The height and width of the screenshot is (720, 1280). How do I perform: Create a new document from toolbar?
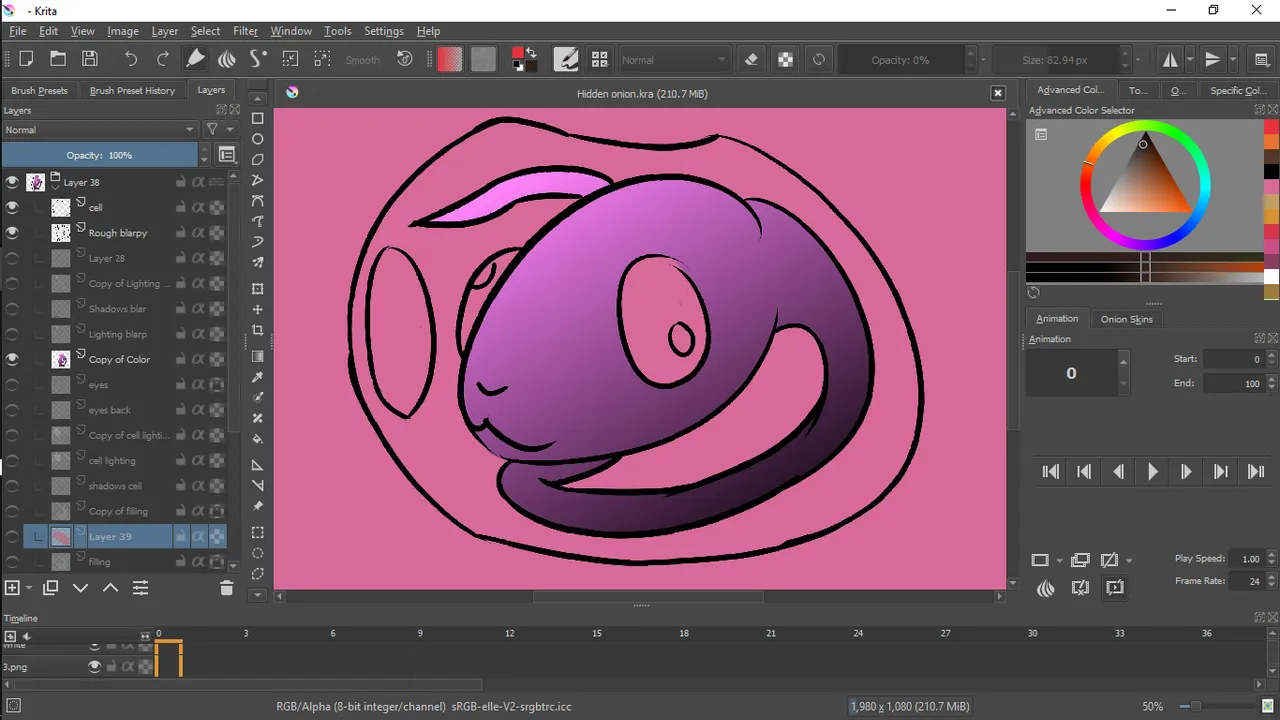click(x=26, y=59)
